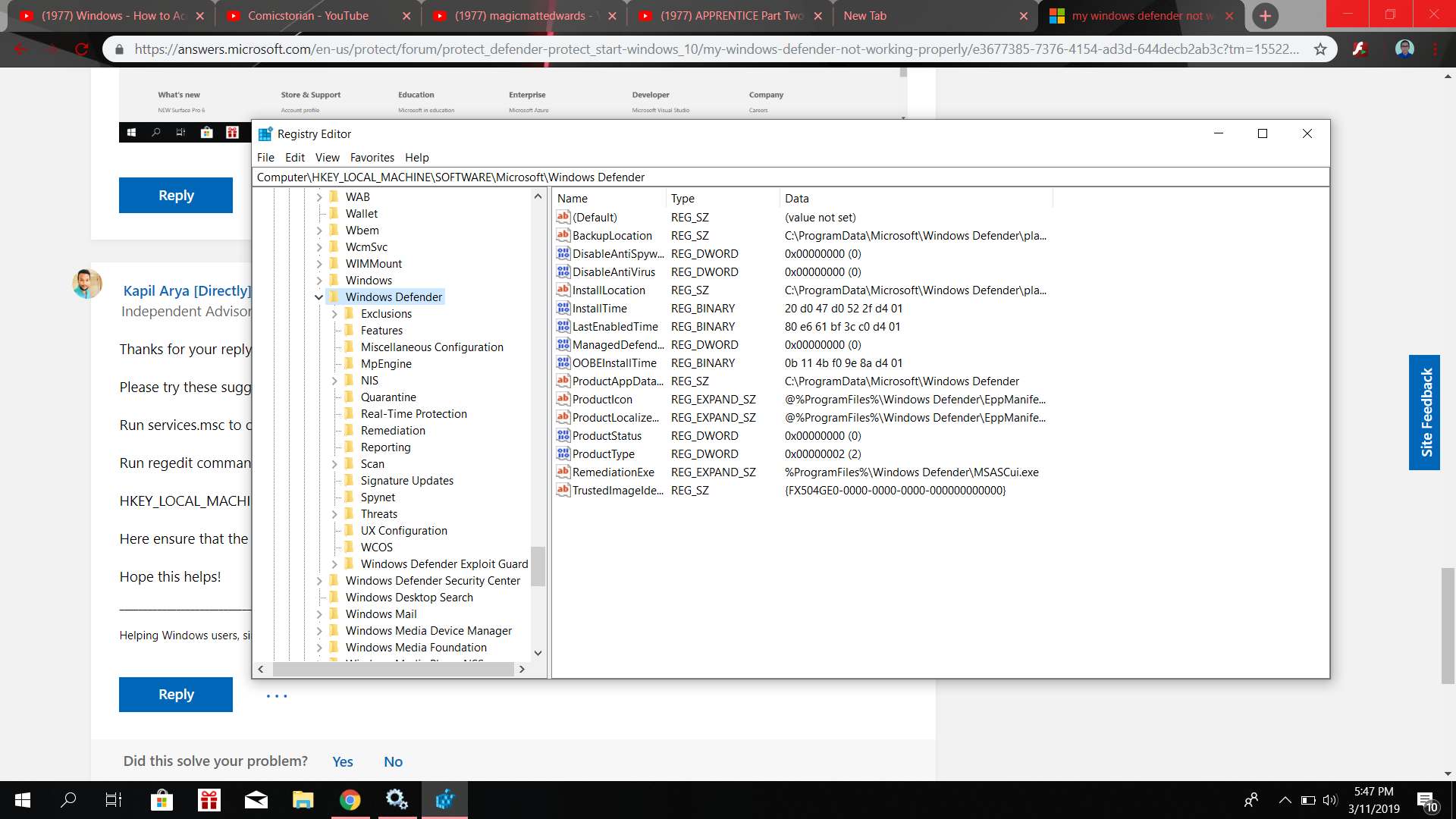
Task: Collapse the Windows Defender tree node
Action: [319, 297]
